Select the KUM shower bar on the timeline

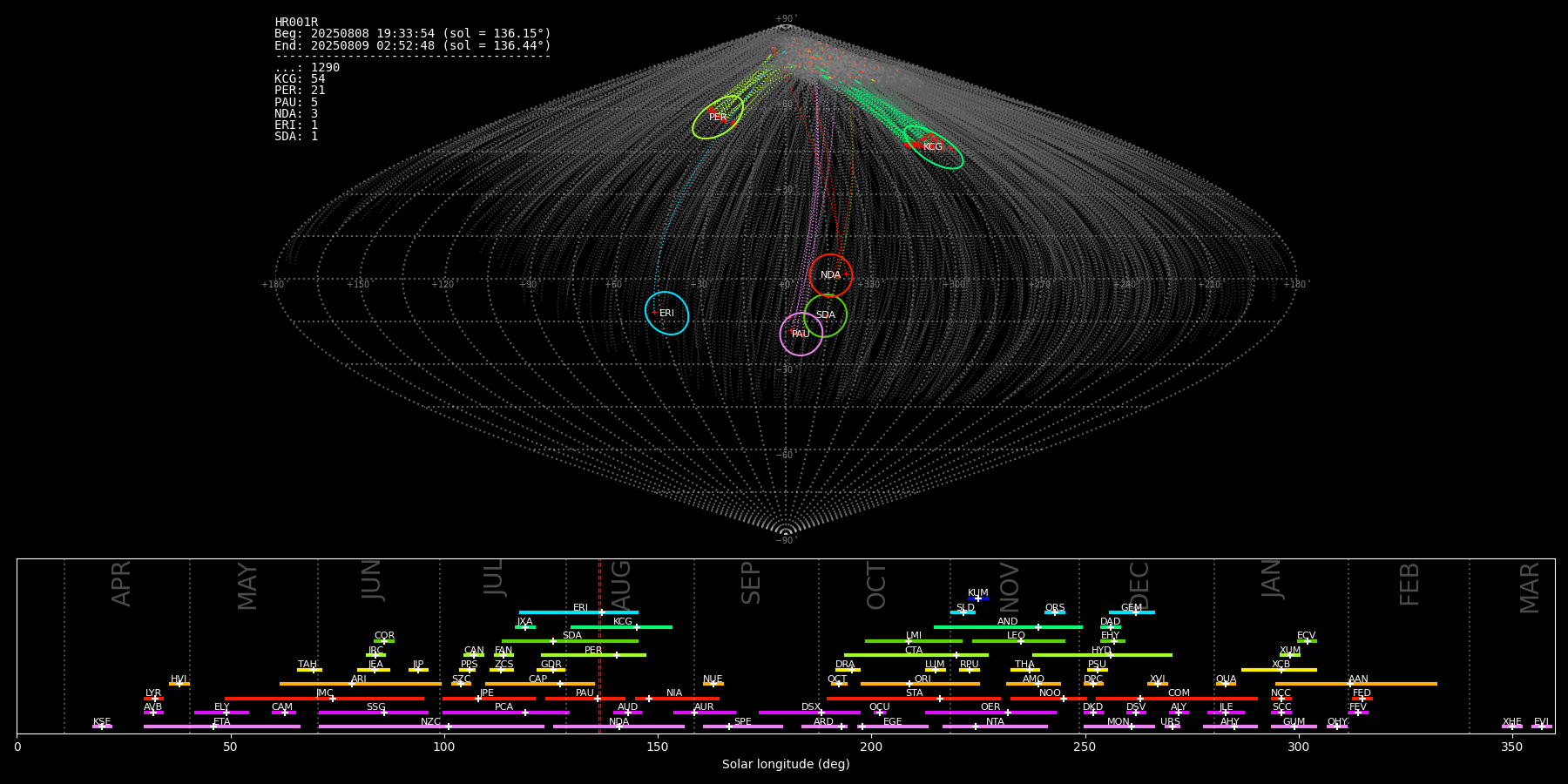(977, 598)
